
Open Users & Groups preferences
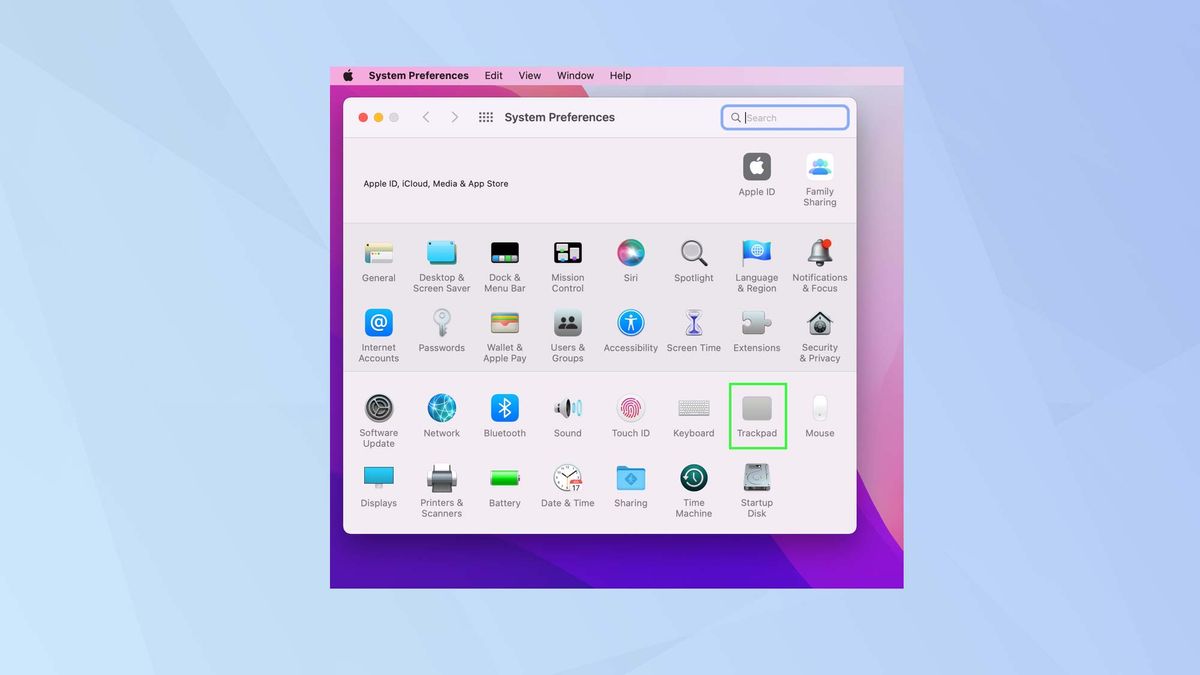click(567, 324)
